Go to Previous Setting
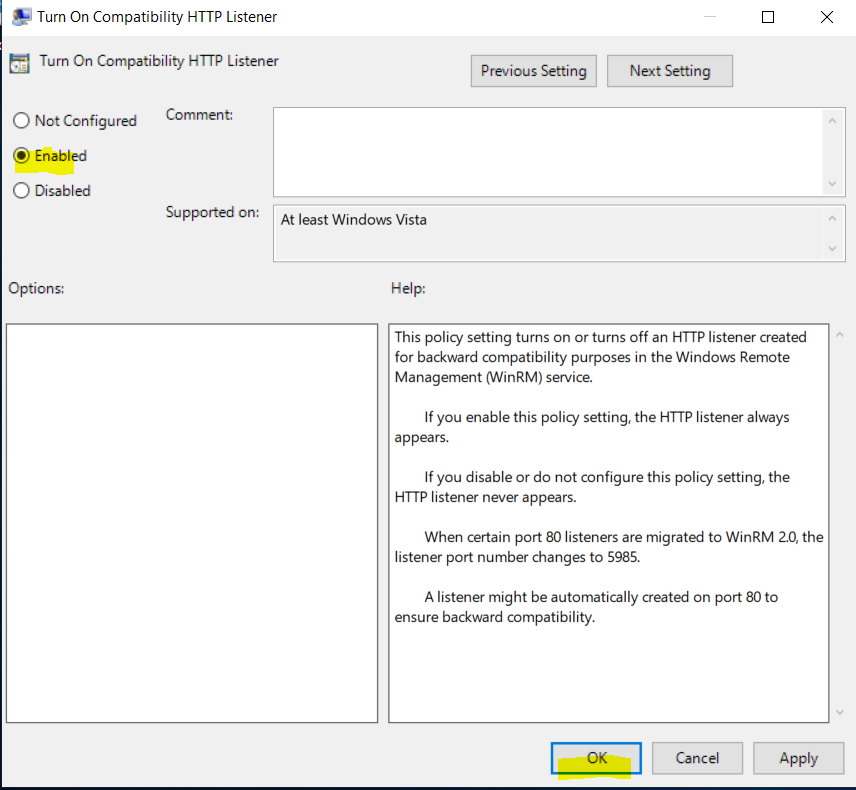 tap(533, 71)
